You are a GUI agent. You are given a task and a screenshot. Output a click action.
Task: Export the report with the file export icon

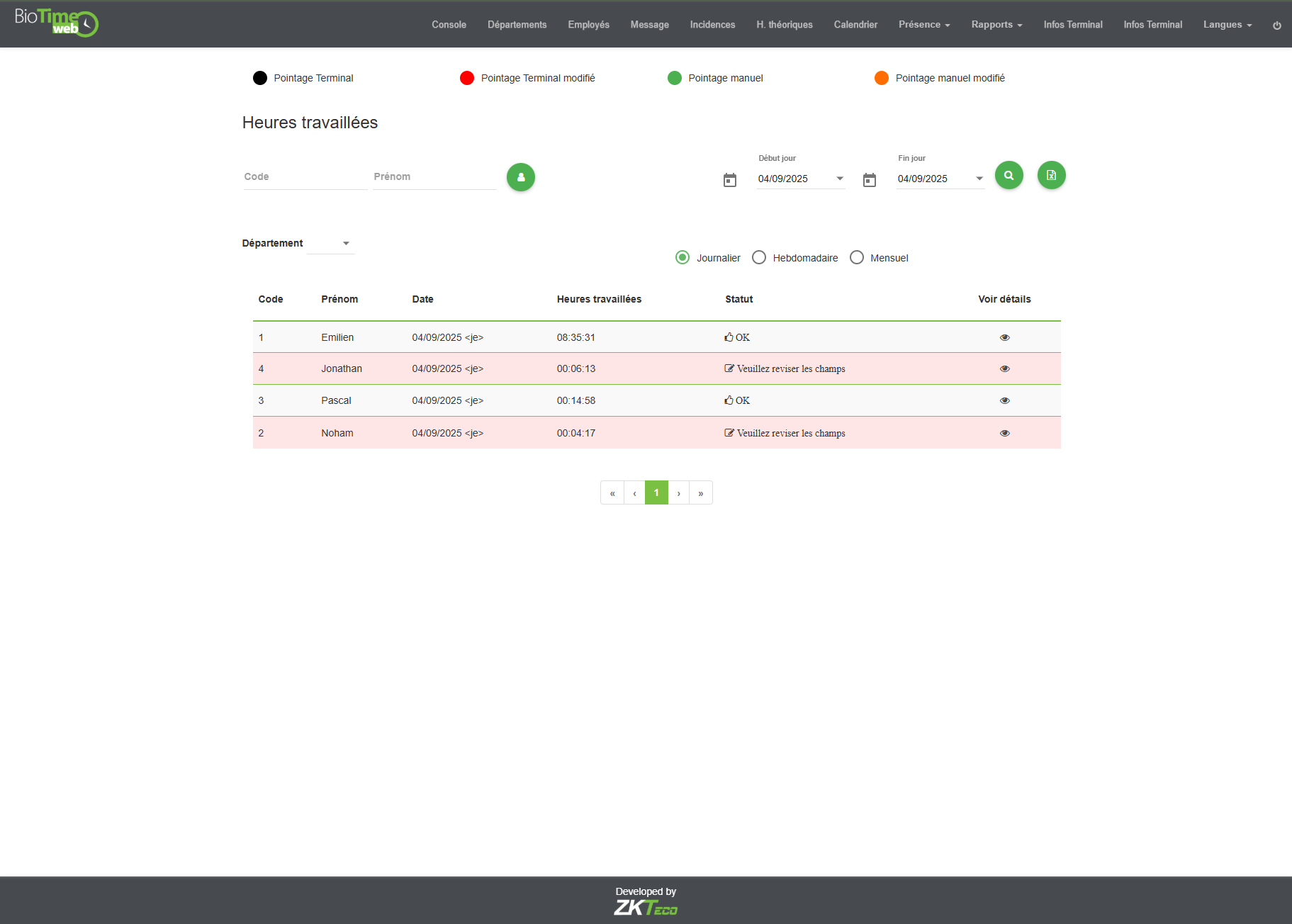1052,175
